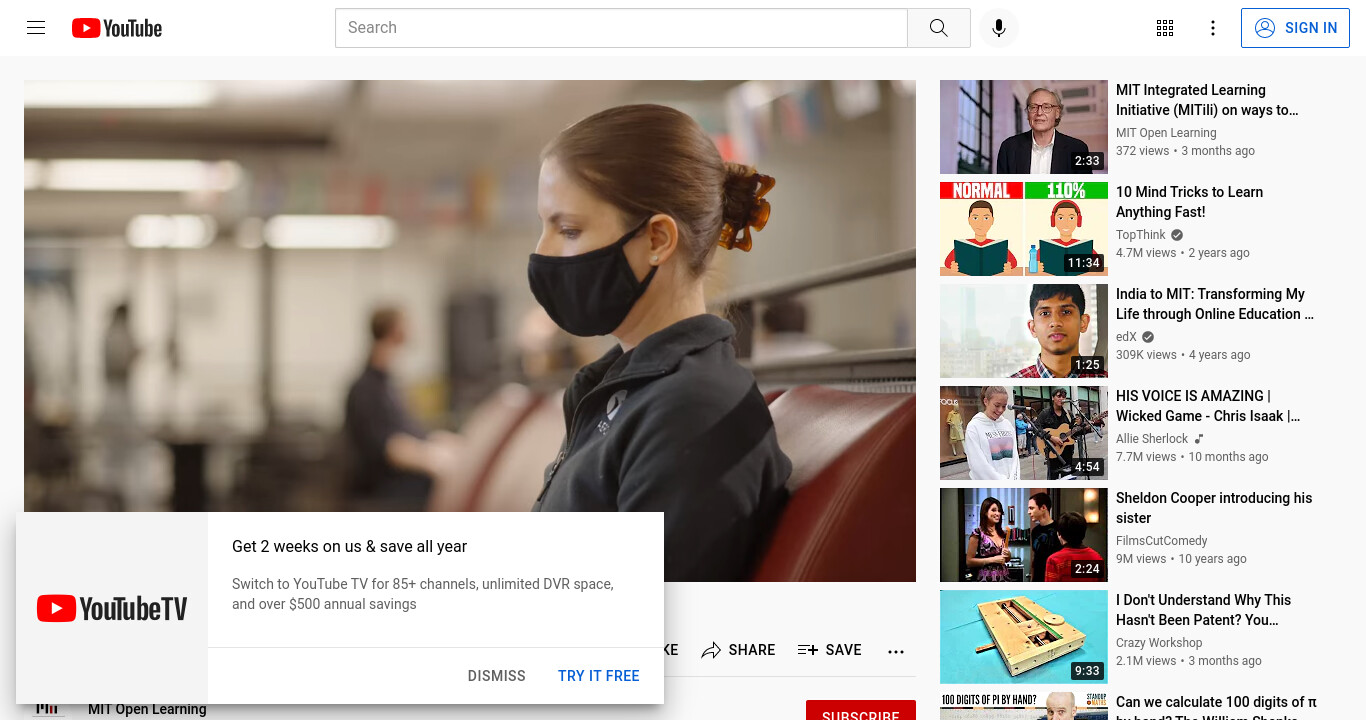The height and width of the screenshot is (720, 1366).
Task: Click Allie Sherlock channel name
Action: pyautogui.click(x=1152, y=439)
